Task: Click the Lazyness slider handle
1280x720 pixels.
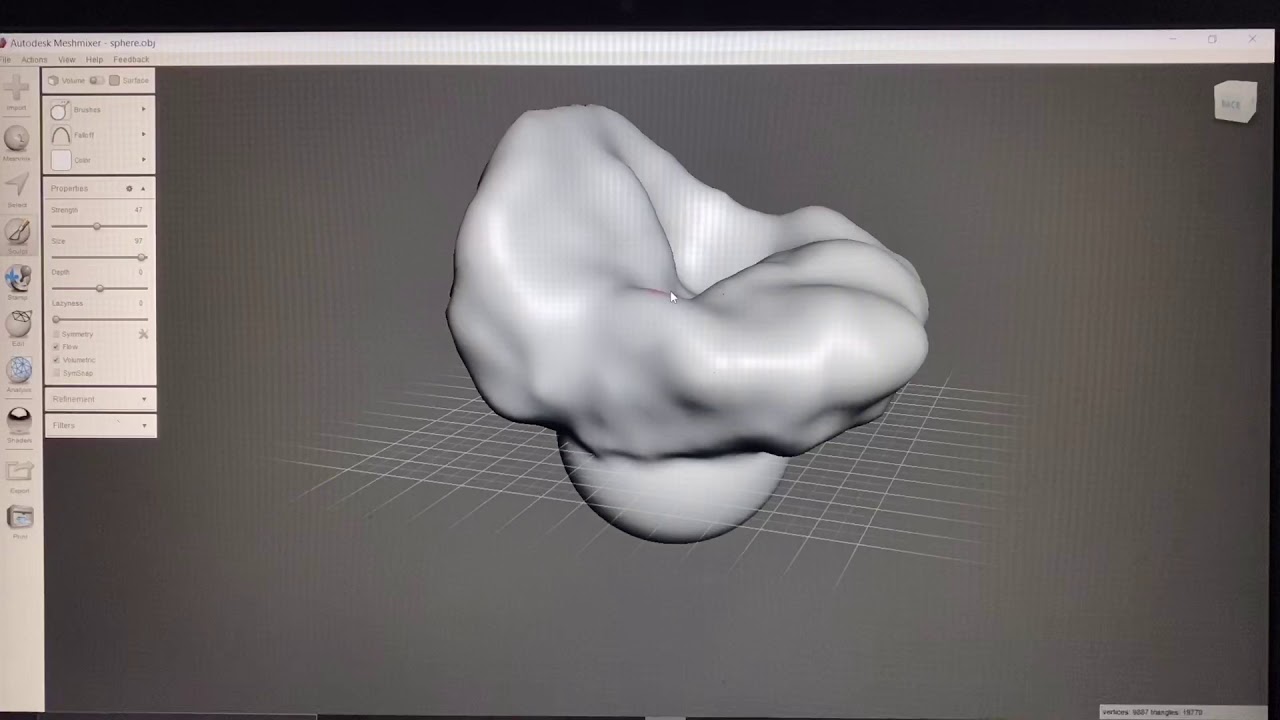Action: tap(56, 319)
